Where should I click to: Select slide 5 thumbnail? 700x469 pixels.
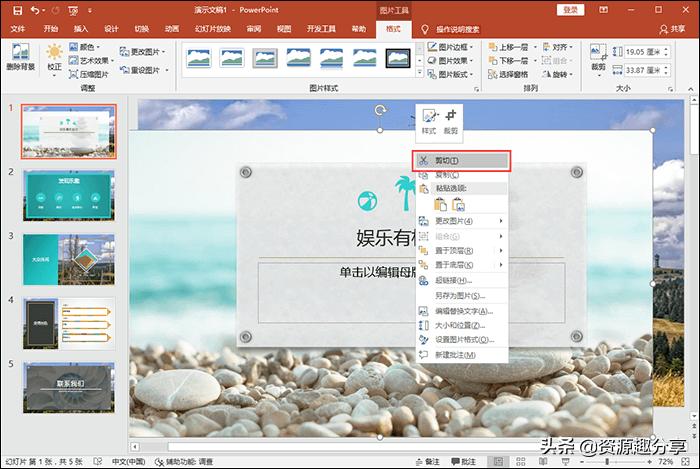[69, 387]
